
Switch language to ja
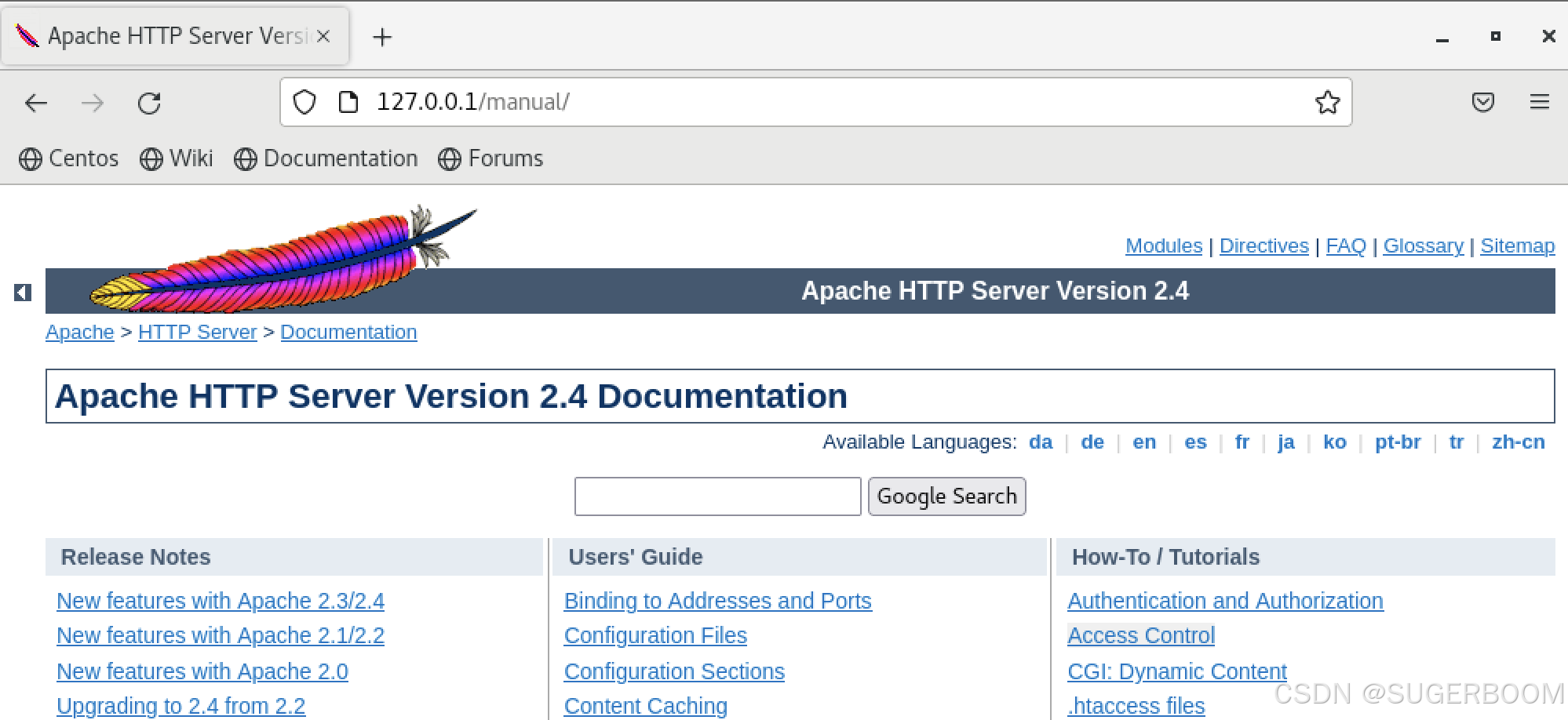click(x=1285, y=443)
